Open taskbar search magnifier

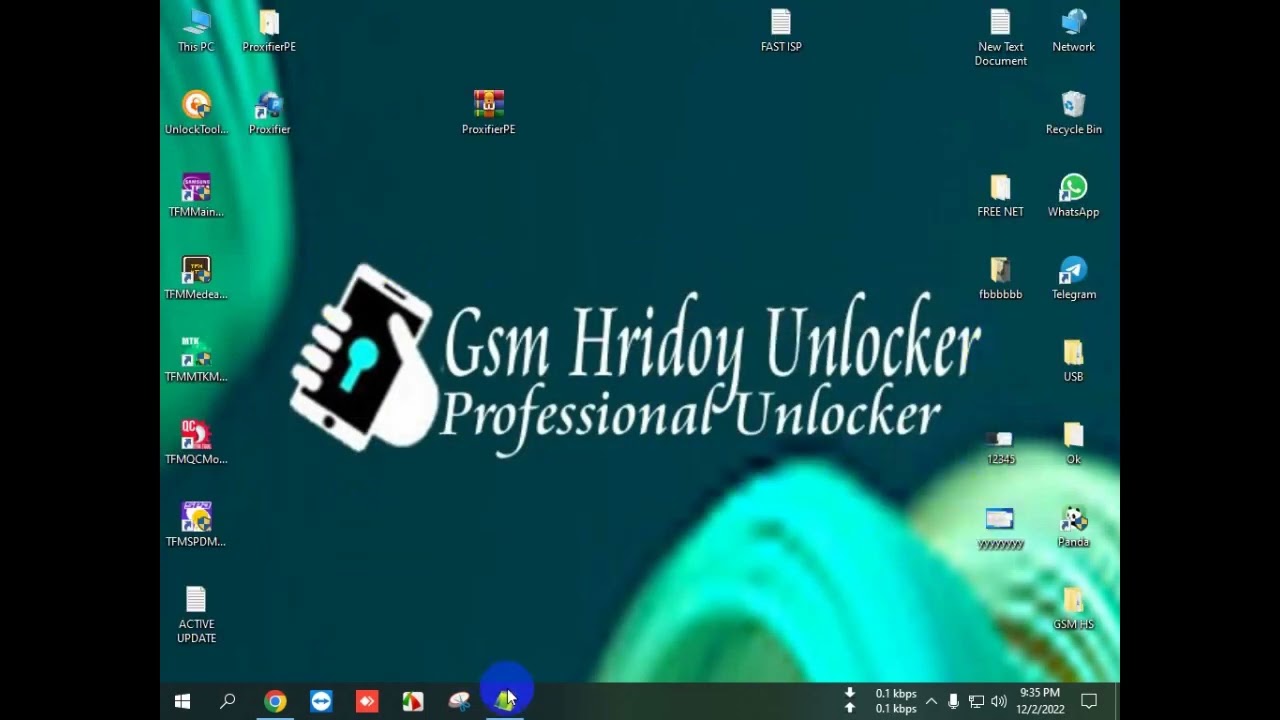point(228,701)
